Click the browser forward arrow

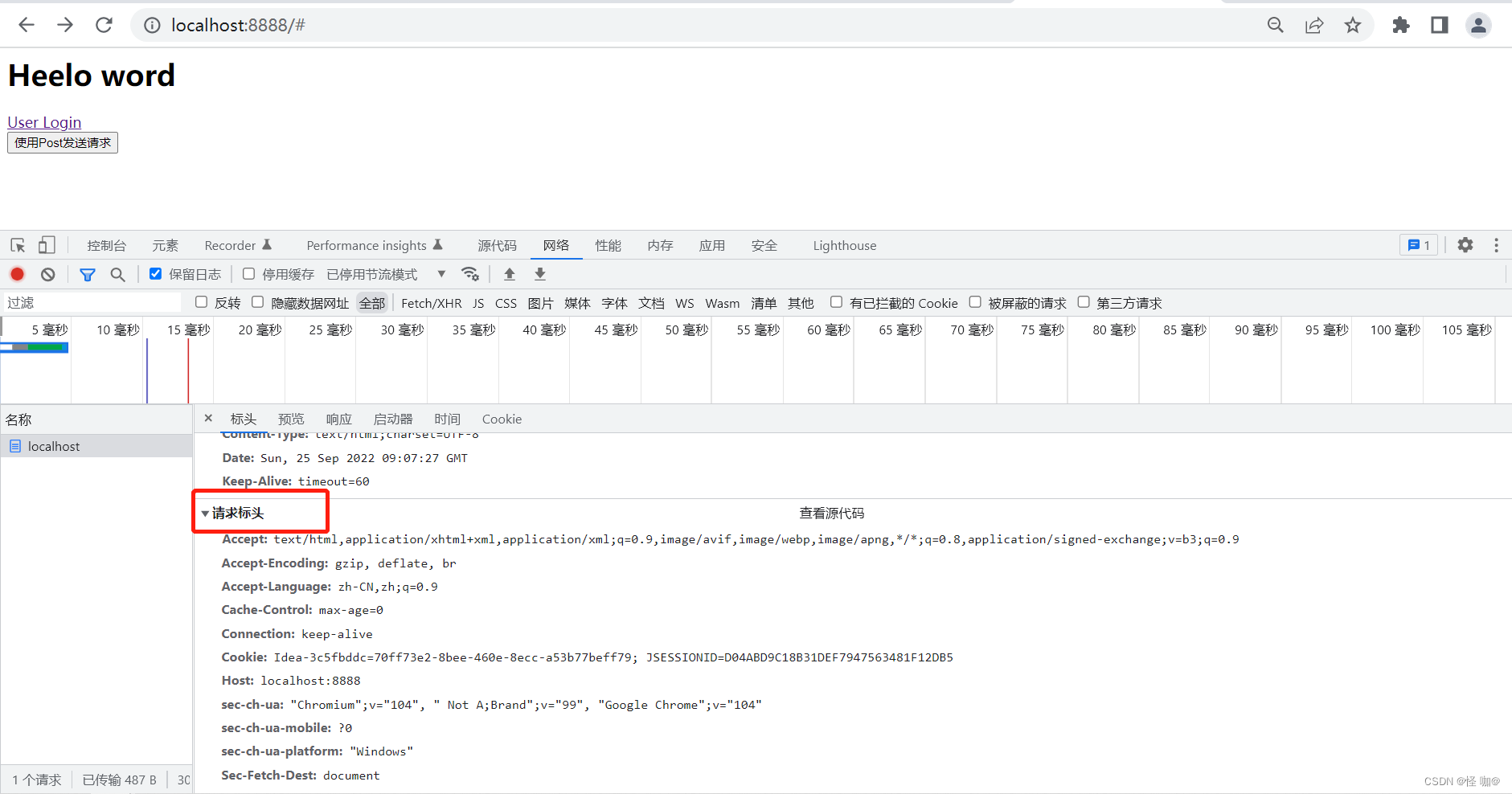pyautogui.click(x=65, y=25)
